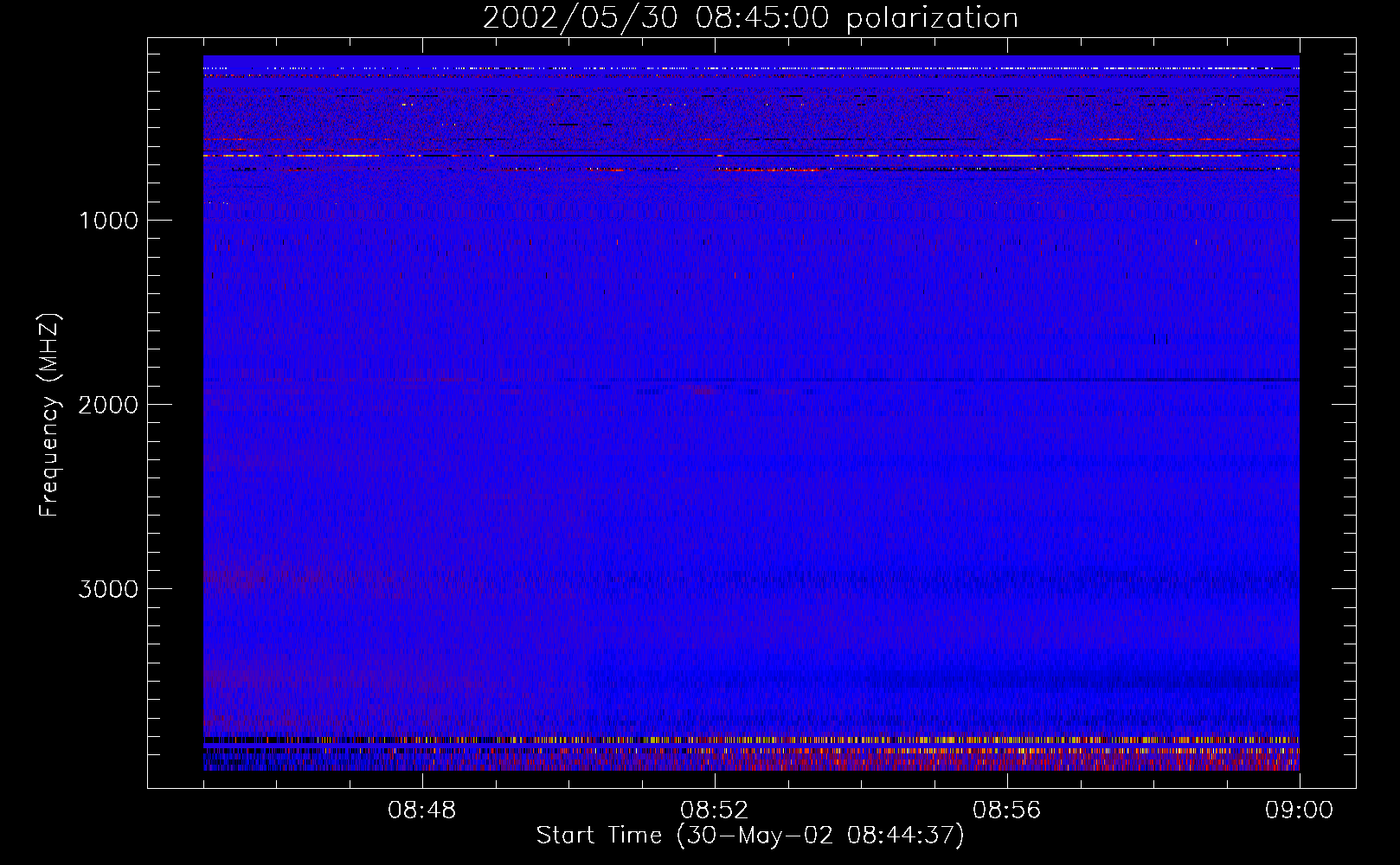Image resolution: width=1400 pixels, height=865 pixels.
Task: Click the 08:52 time tick label
Action: 714,811
